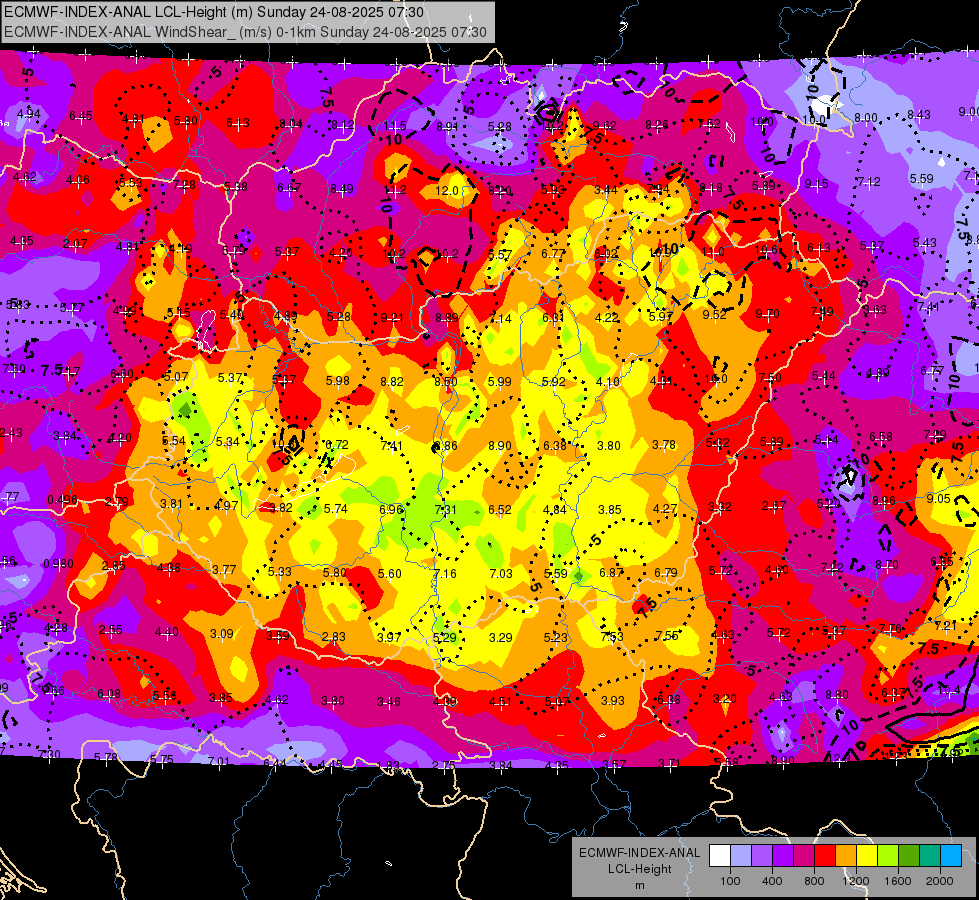Click the grid value '2.83'
The height and width of the screenshot is (900, 979).
[x=333, y=636]
